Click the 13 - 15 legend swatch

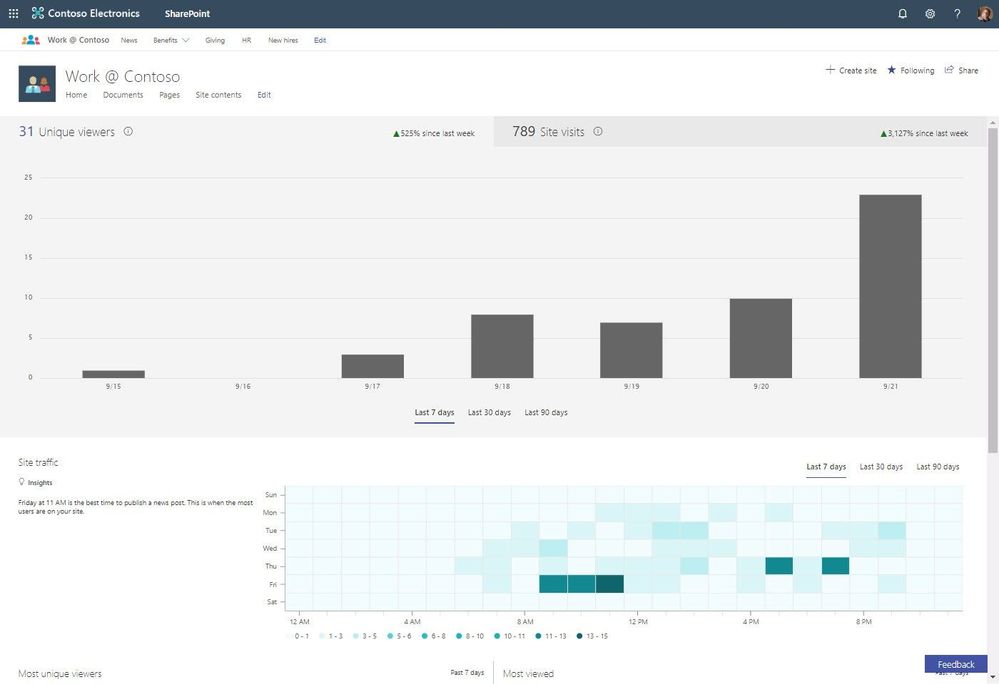(x=579, y=636)
